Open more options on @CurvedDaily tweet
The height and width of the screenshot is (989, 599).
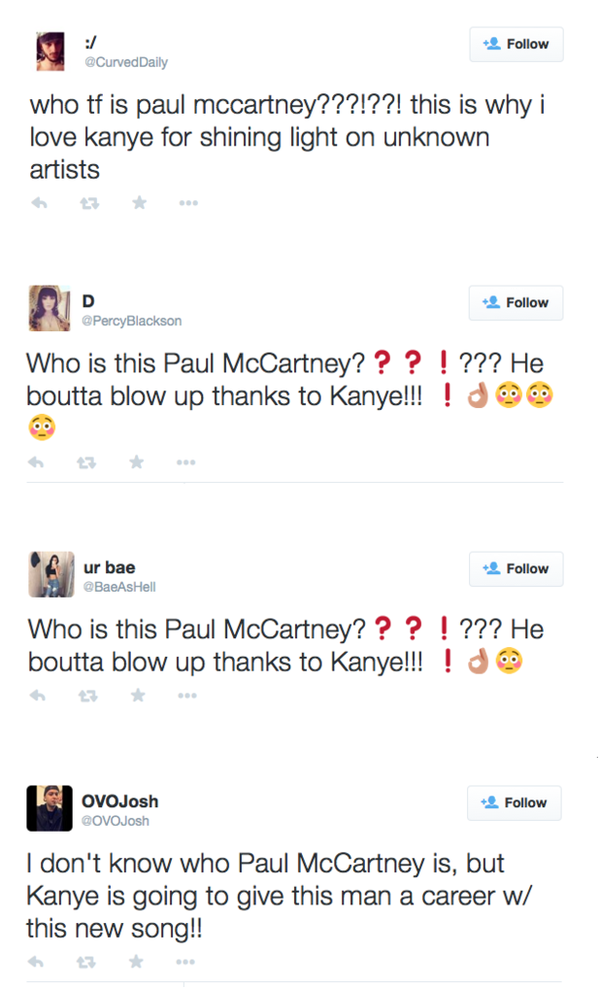[189, 203]
